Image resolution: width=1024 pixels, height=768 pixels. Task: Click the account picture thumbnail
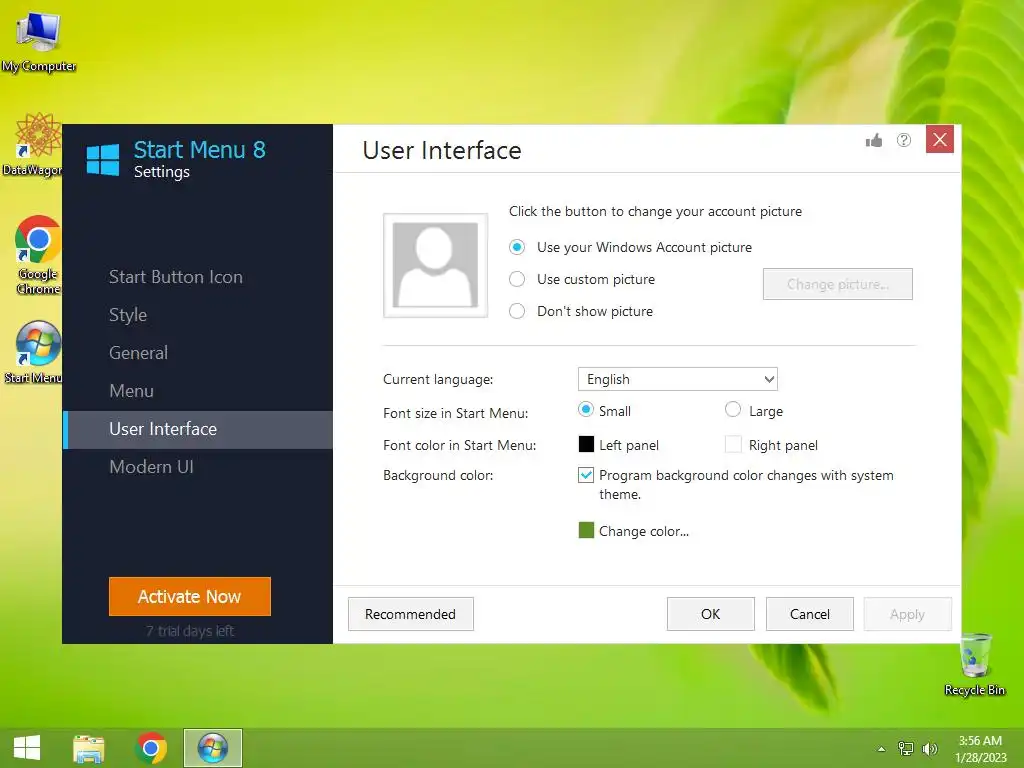coord(436,265)
